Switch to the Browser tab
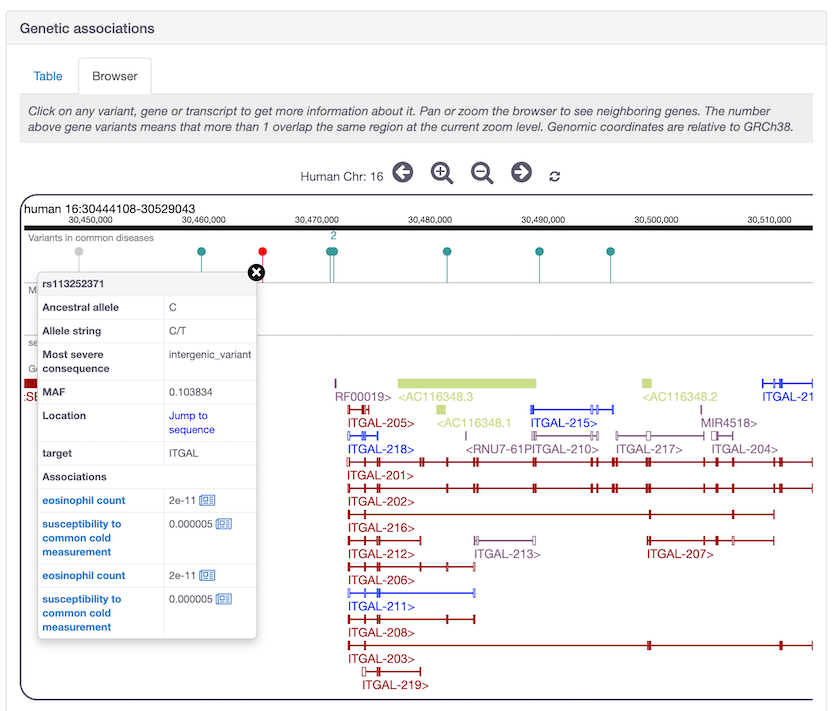 point(114,75)
